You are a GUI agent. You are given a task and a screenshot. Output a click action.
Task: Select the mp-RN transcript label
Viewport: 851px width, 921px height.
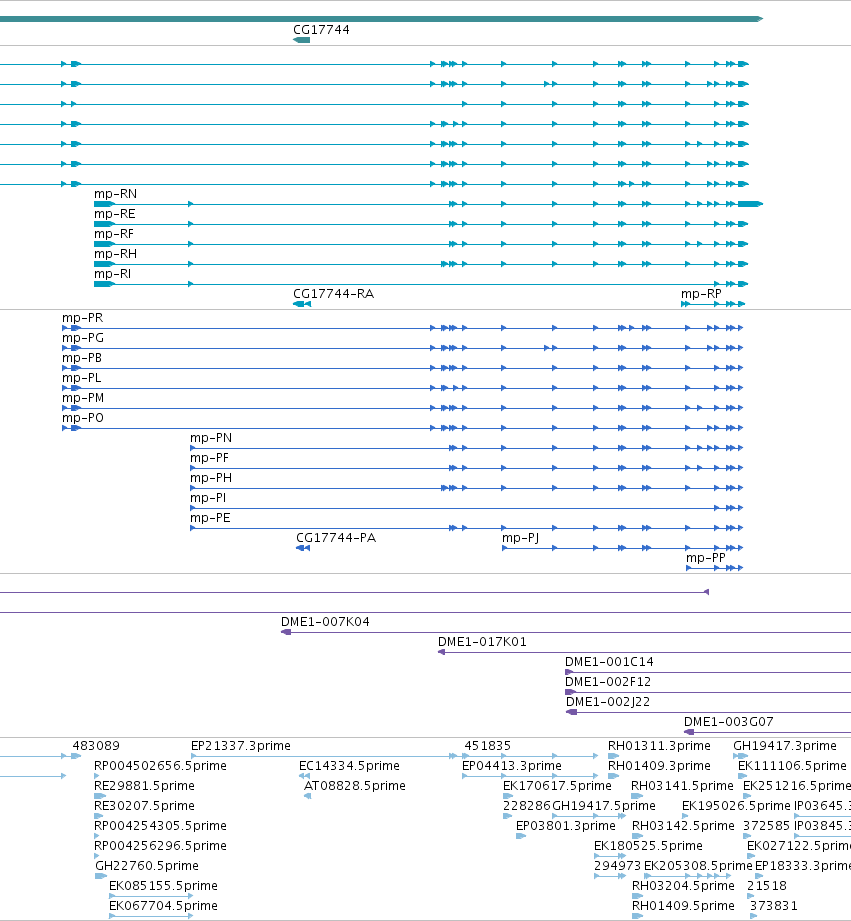(x=115, y=194)
